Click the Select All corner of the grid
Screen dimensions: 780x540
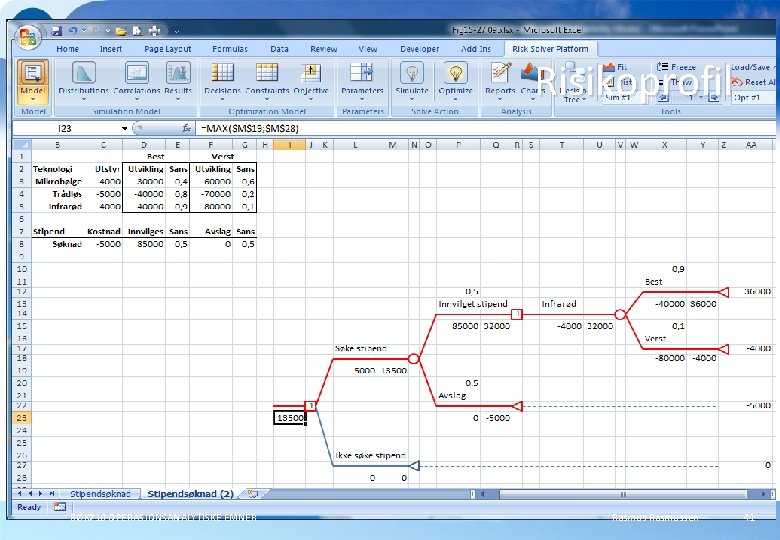[x=22, y=145]
